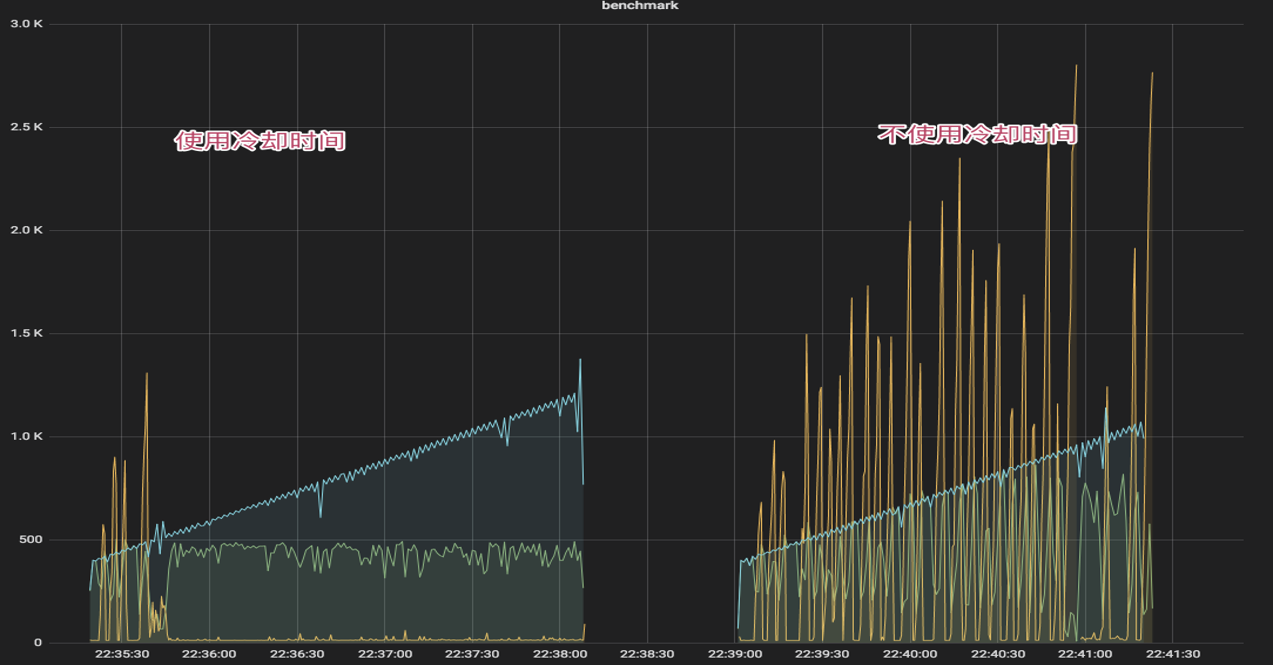Image resolution: width=1273 pixels, height=665 pixels.
Task: Click the 2.0 K y-axis label
Action: click(x=26, y=230)
